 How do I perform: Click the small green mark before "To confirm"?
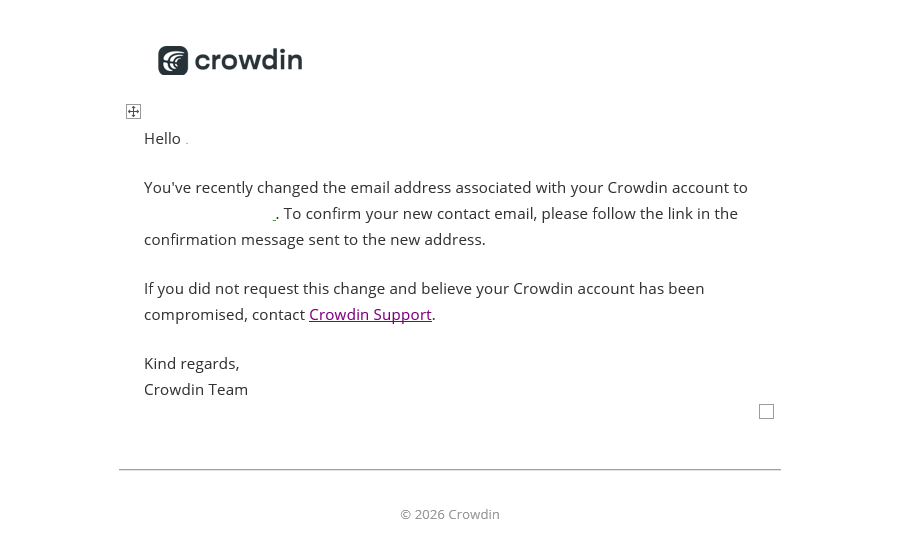275,219
